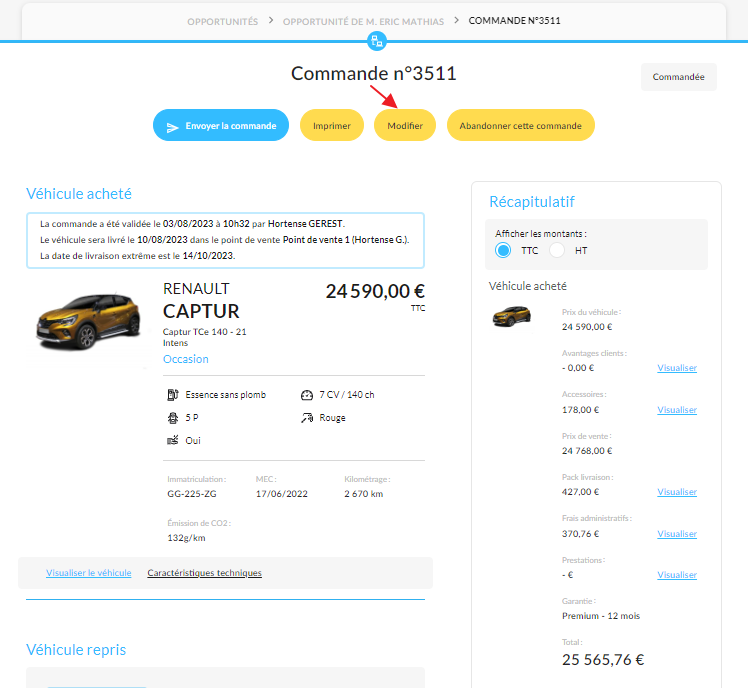Click the Accessoires amount 178,00 €
748x688 pixels.
click(580, 410)
